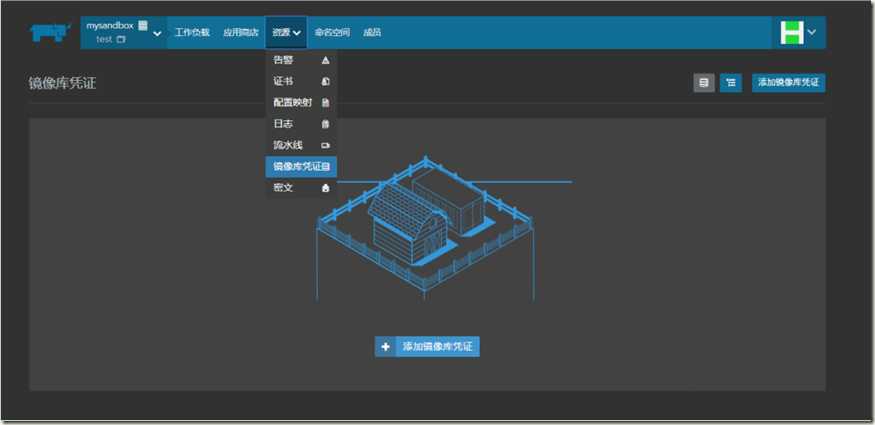Switch to the grouped tree view icon
The image size is (875, 425).
tap(730, 83)
